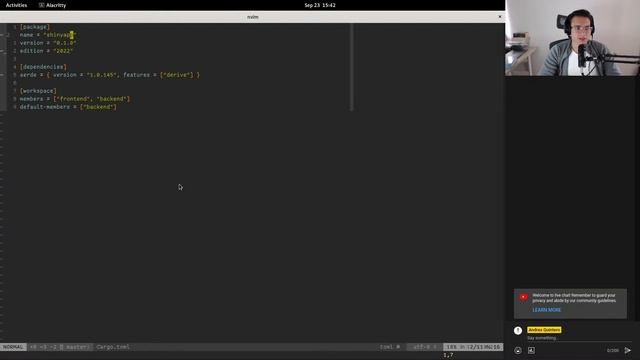The height and width of the screenshot is (360, 640).
Task: Click the edition = "2022" line
Action: [x=47, y=51]
